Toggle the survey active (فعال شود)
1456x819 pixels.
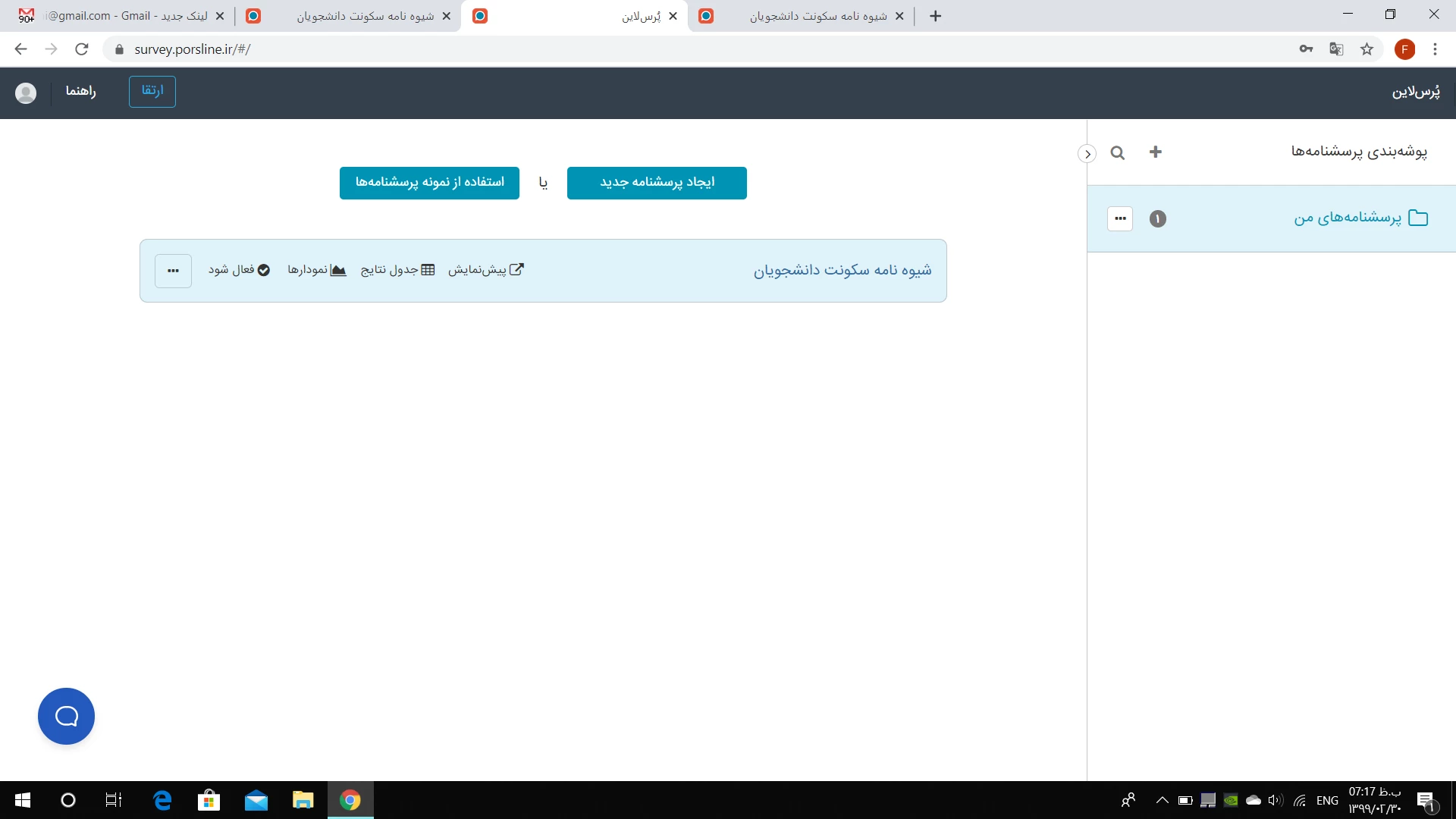click(239, 270)
